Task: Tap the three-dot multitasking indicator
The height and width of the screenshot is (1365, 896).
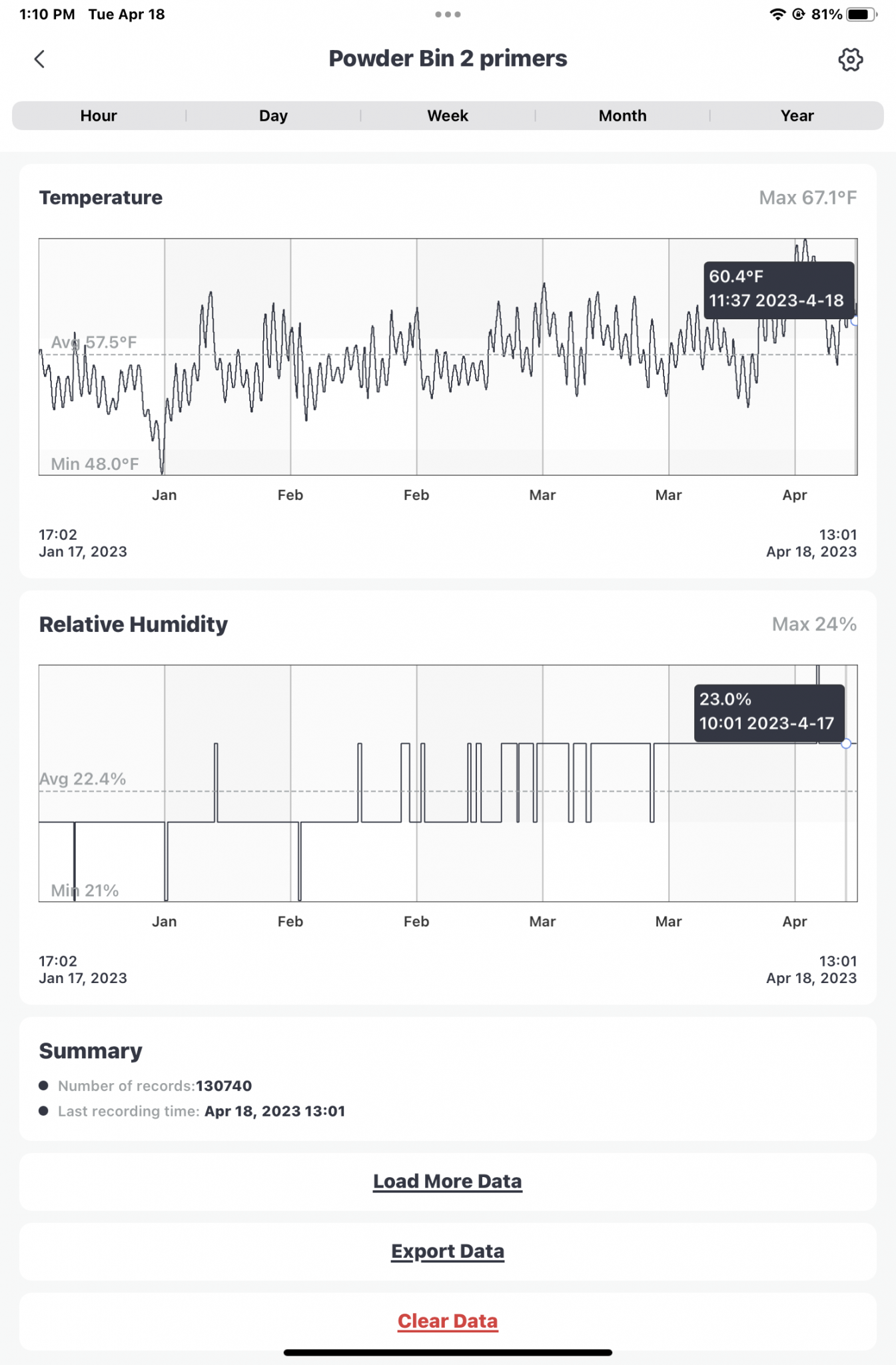Action: pos(448,14)
